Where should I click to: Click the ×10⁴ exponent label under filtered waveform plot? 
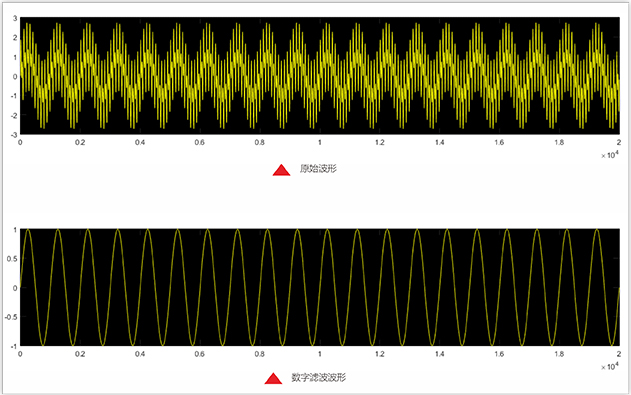click(609, 366)
